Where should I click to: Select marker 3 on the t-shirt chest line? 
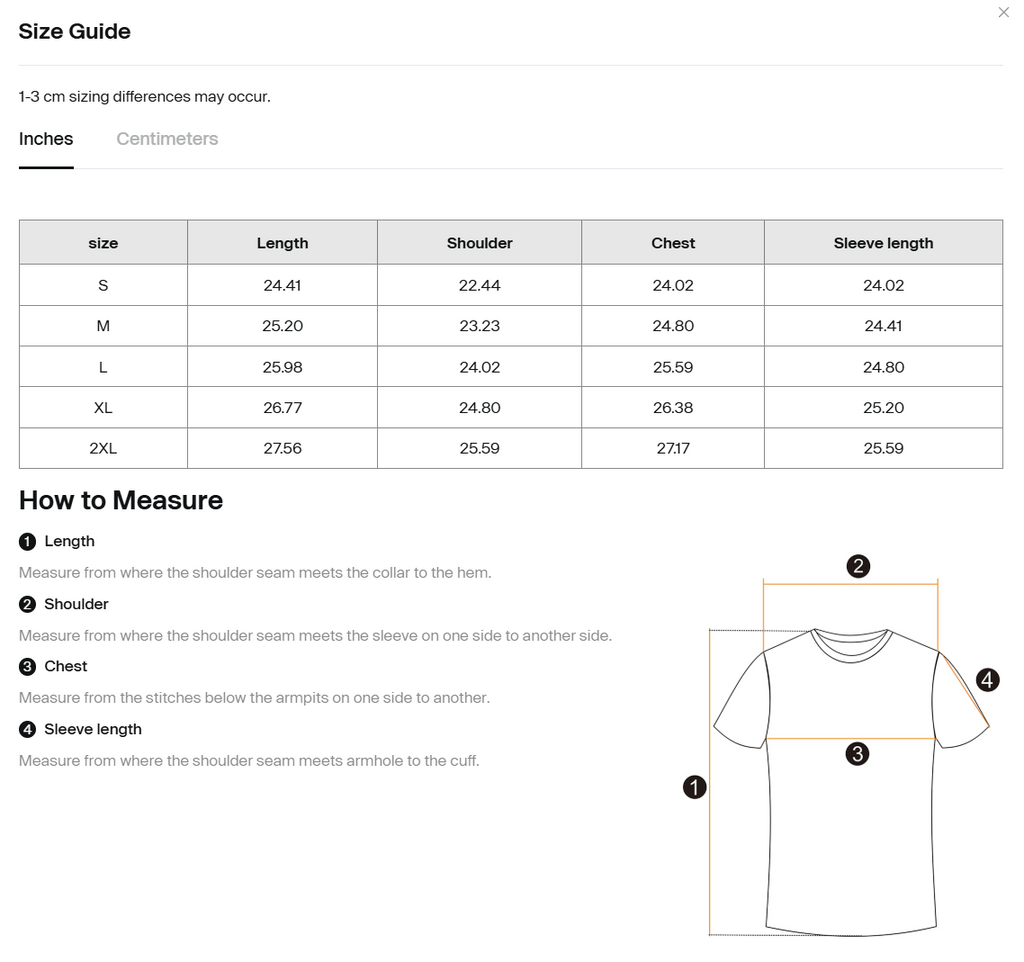pyautogui.click(x=856, y=754)
